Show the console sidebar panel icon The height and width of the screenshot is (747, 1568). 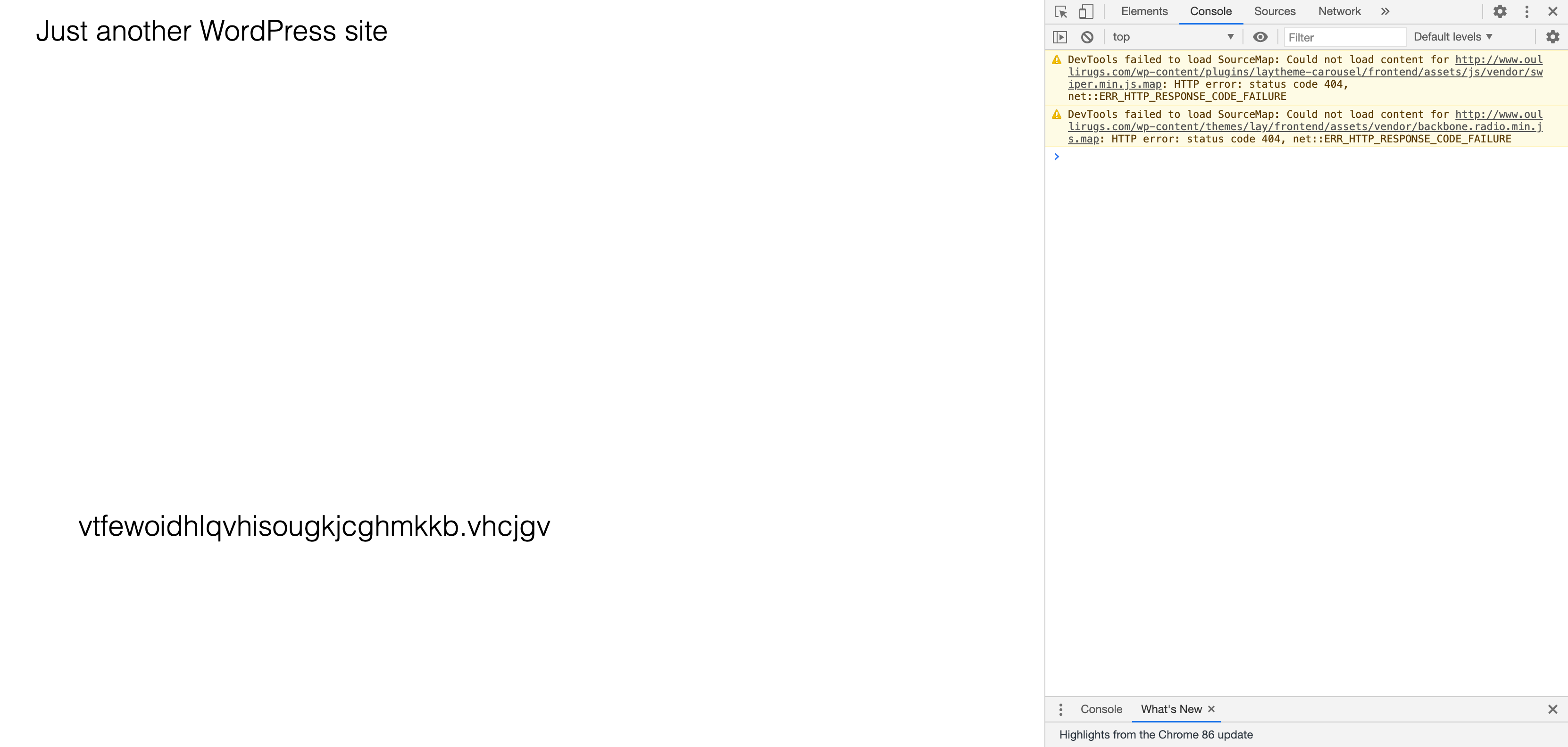point(1060,37)
